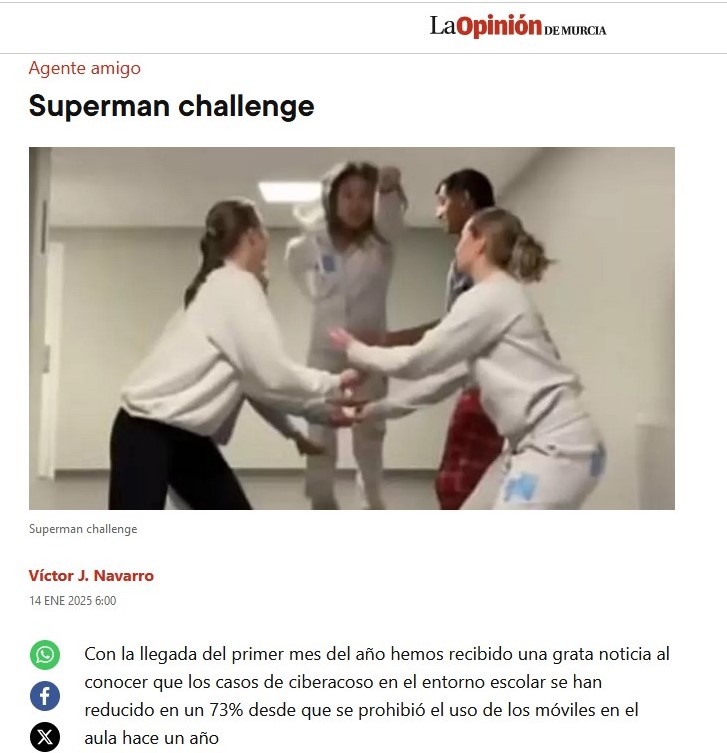Open La Opinión de Murcia homepage logo
Image resolution: width=727 pixels, height=753 pixels.
[518, 26]
